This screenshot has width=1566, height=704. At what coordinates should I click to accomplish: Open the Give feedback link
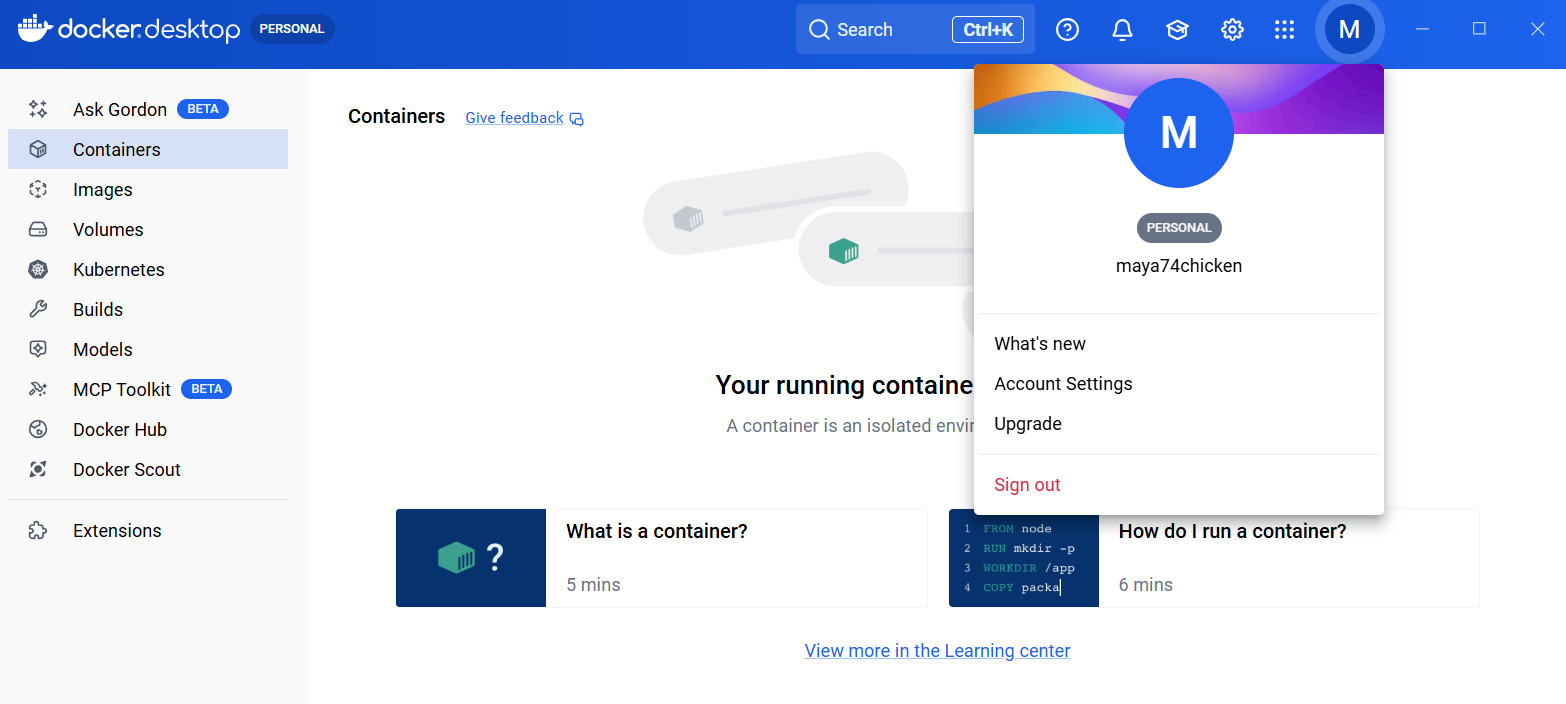click(x=515, y=118)
